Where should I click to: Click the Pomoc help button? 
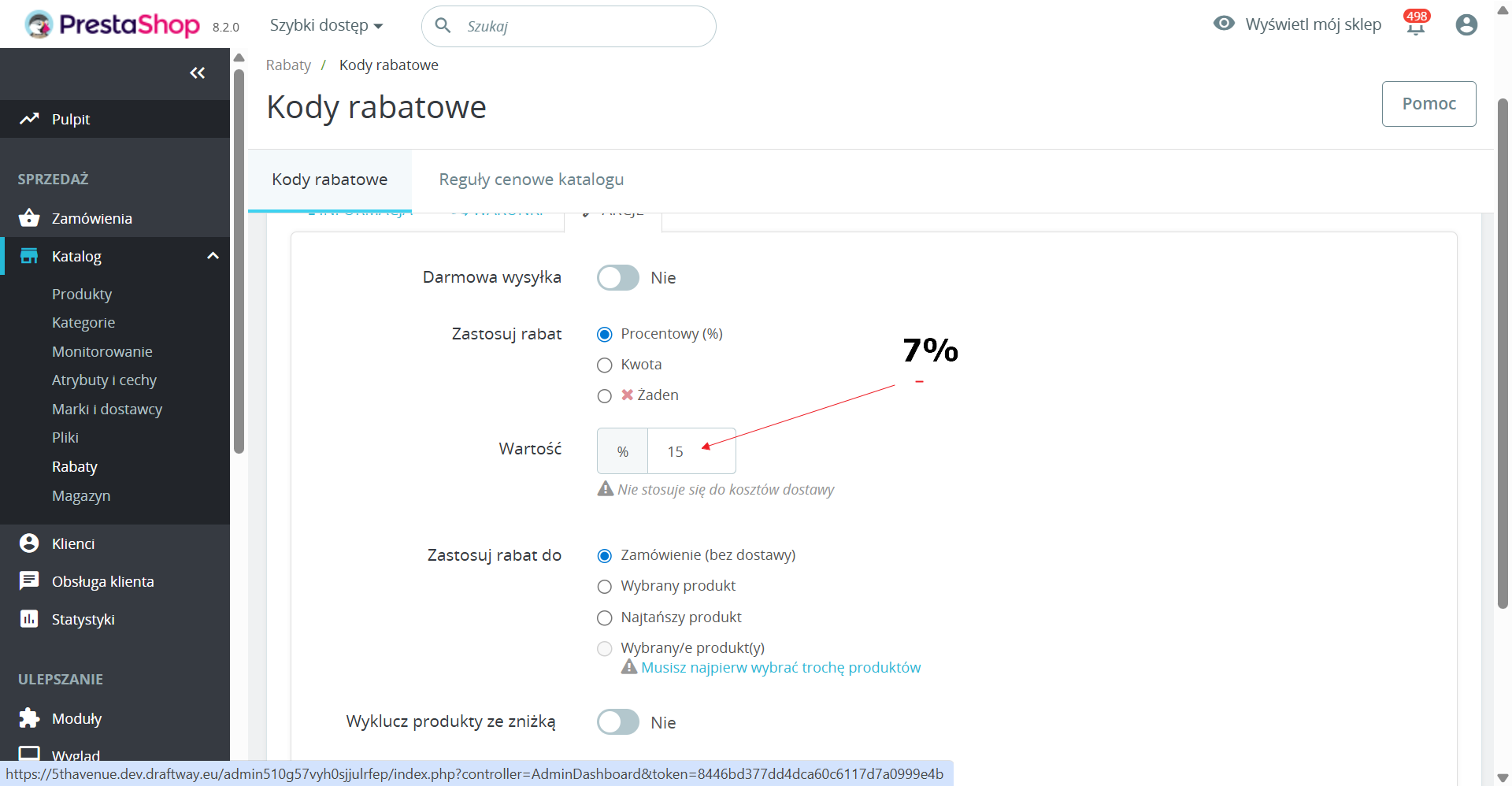(x=1429, y=104)
